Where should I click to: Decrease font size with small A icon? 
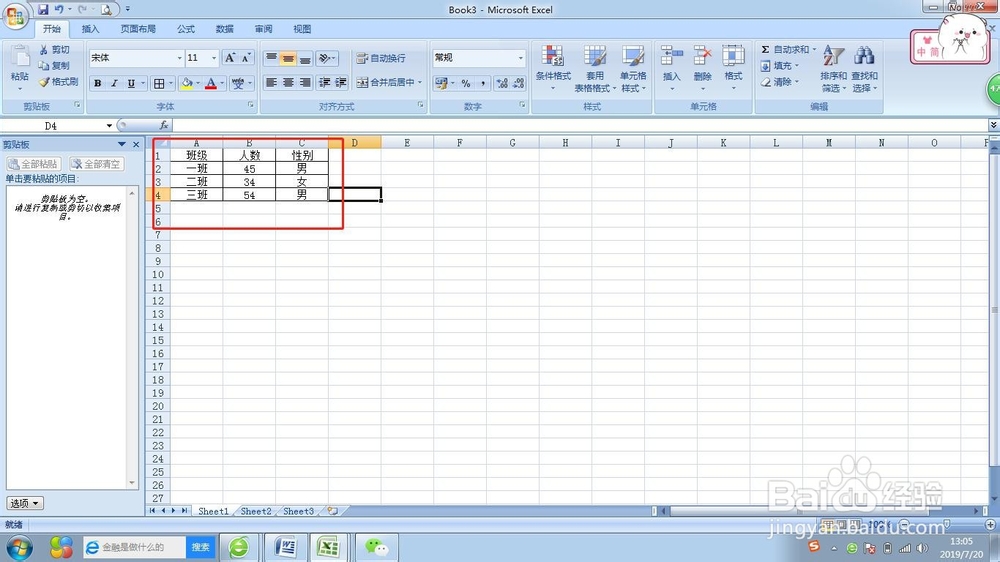246,58
